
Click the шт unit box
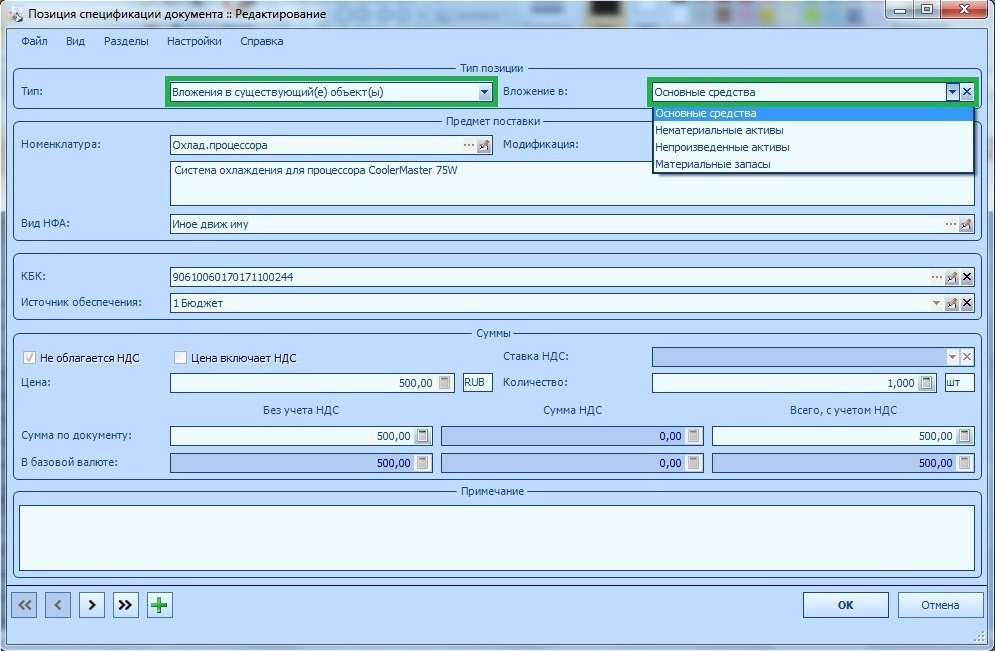[x=959, y=383]
